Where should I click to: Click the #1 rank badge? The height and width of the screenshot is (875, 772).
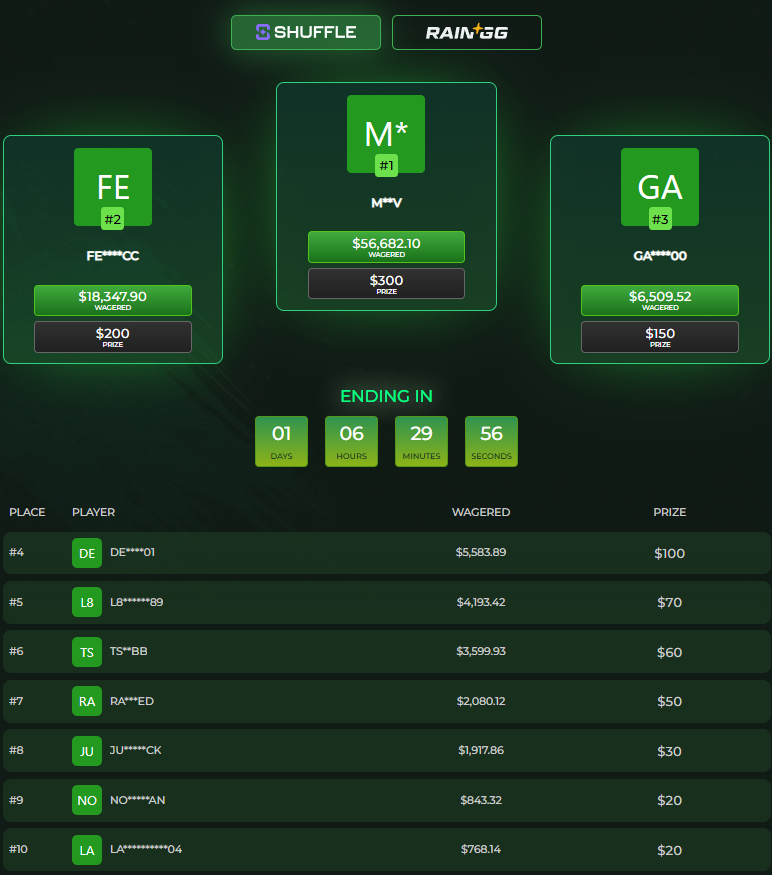[386, 165]
